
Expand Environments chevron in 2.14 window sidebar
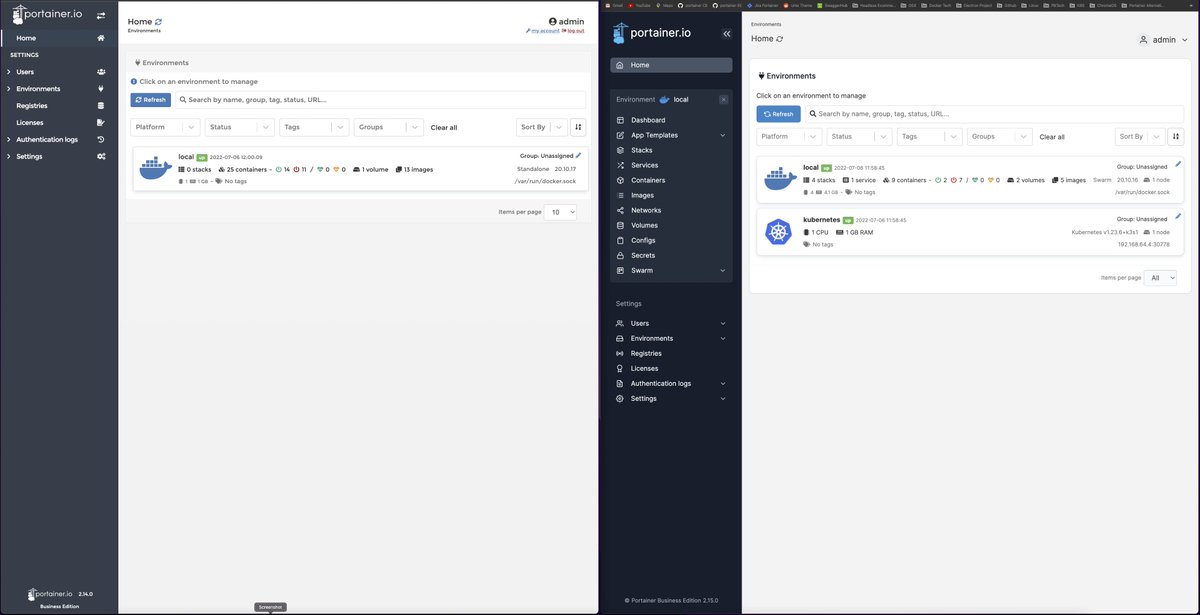[8, 89]
